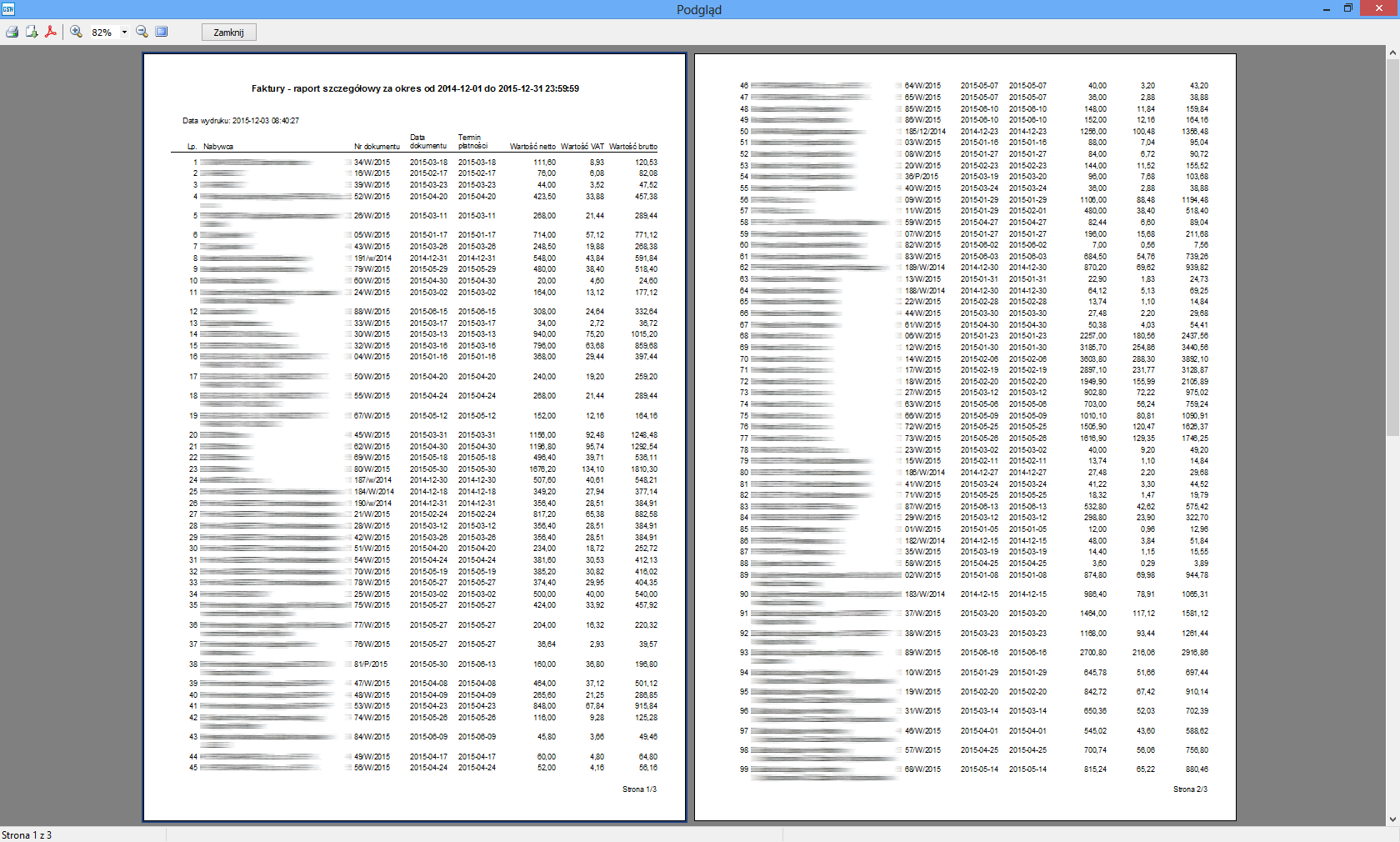This screenshot has width=1400, height=842.
Task: Click the printer icon to print report
Action: click(12, 32)
